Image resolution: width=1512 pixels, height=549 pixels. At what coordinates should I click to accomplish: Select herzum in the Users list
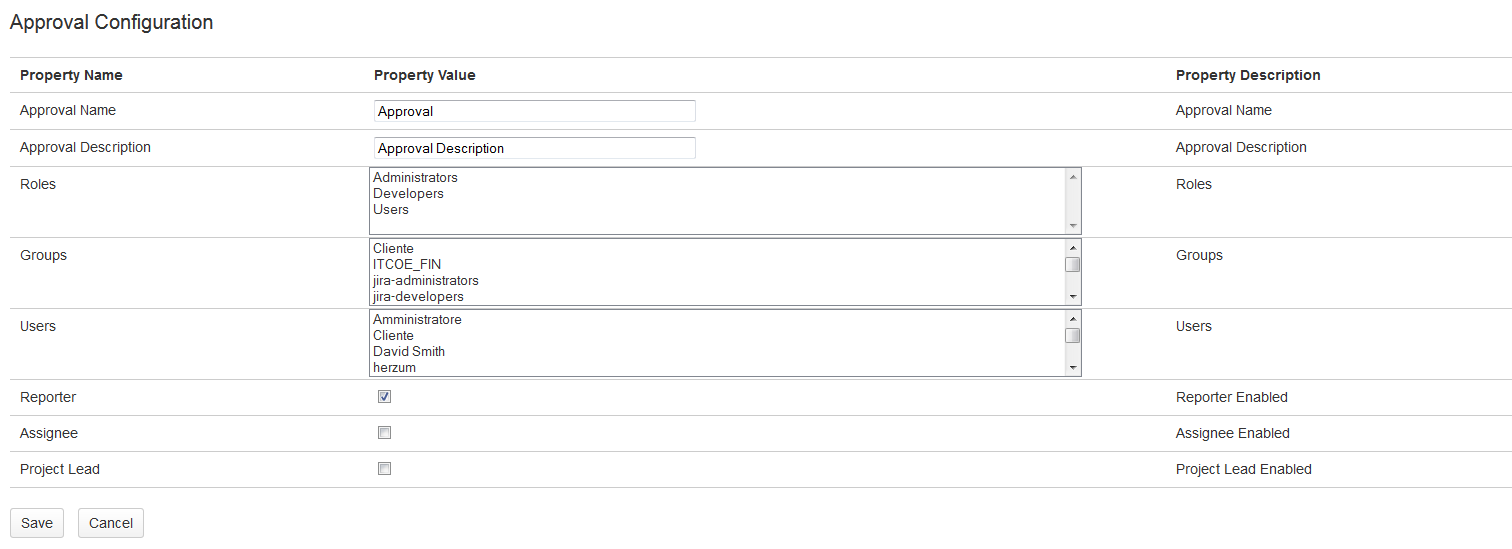point(394,368)
